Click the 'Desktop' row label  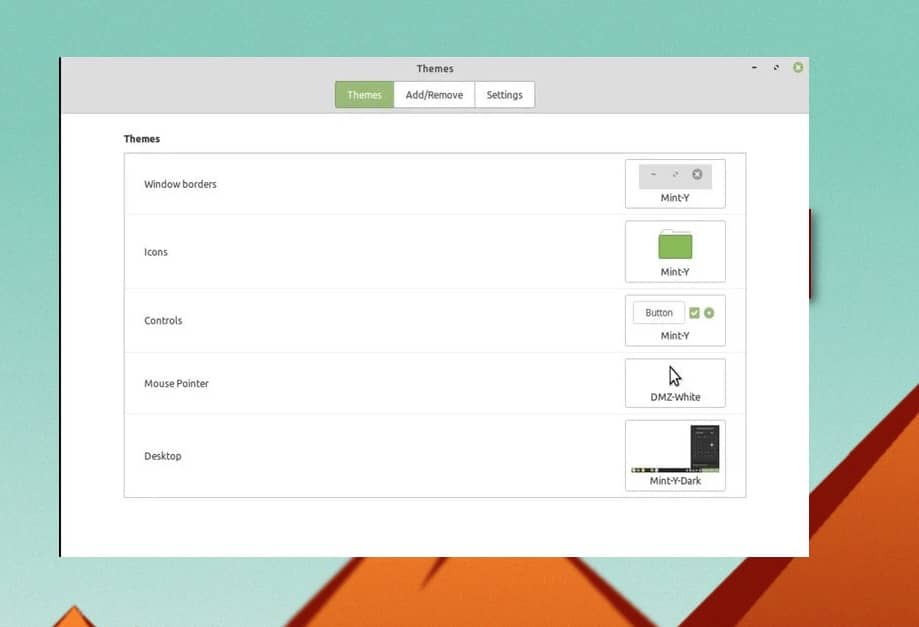point(163,456)
